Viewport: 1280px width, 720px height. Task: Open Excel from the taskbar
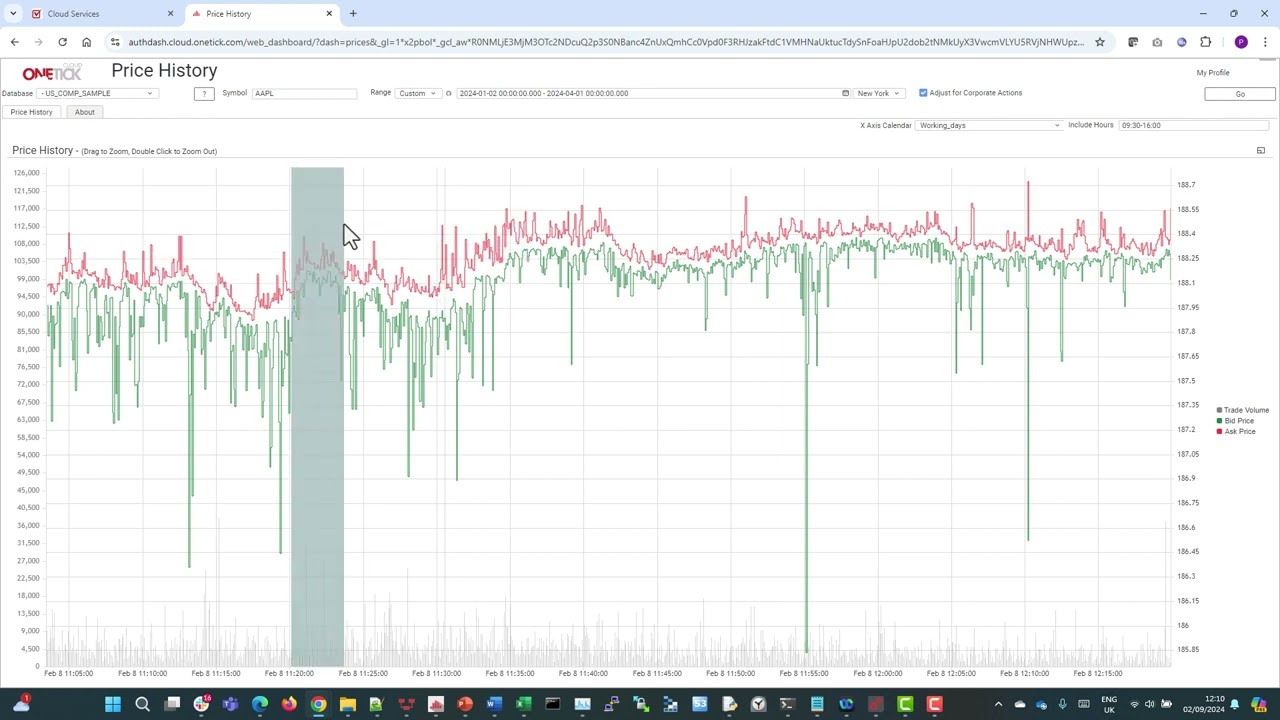tap(523, 705)
